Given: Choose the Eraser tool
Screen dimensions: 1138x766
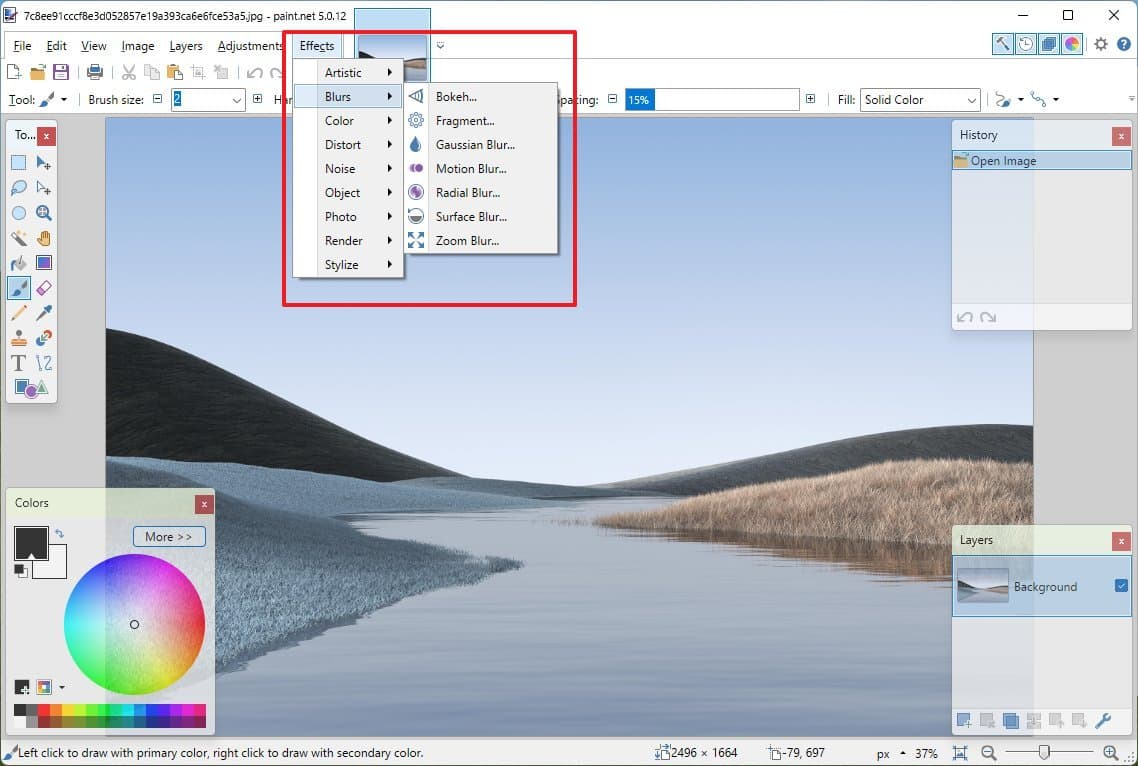Looking at the screenshot, I should pos(44,287).
